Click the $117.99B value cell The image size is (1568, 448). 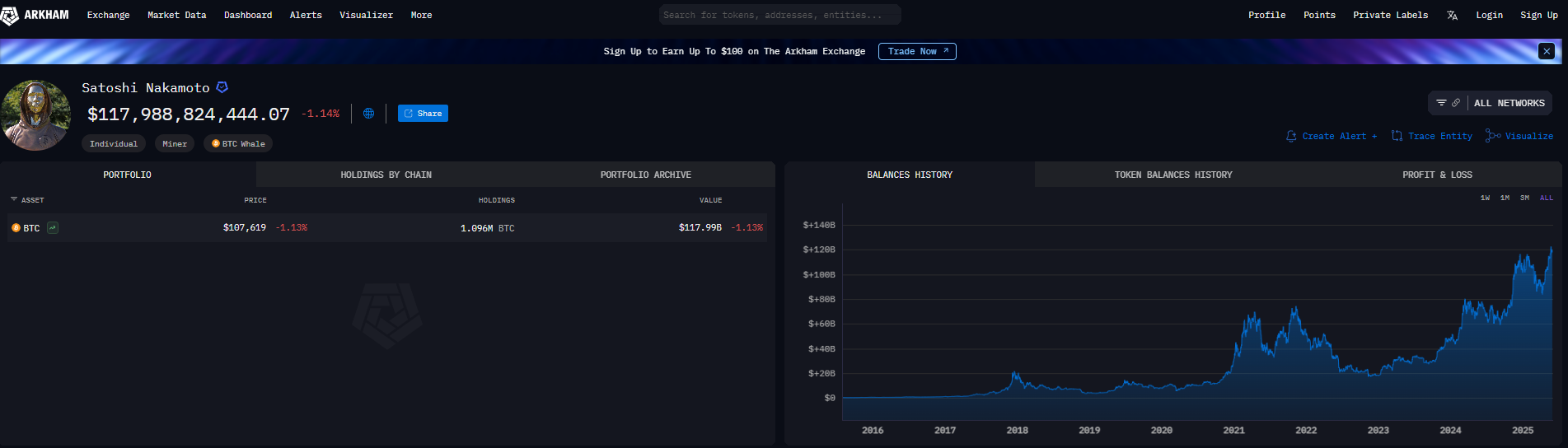(700, 228)
